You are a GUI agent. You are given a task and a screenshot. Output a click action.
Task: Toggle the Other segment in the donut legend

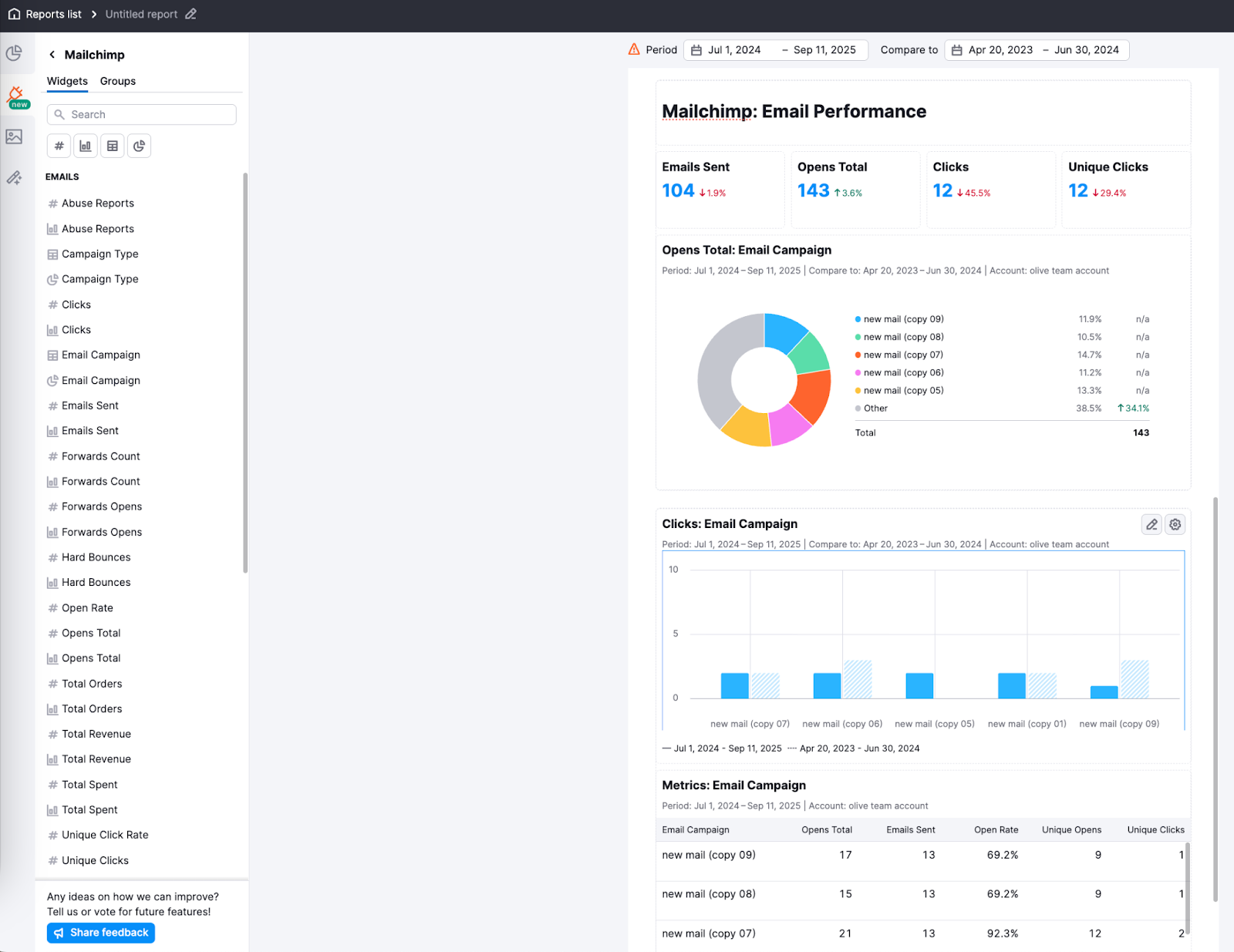point(872,408)
